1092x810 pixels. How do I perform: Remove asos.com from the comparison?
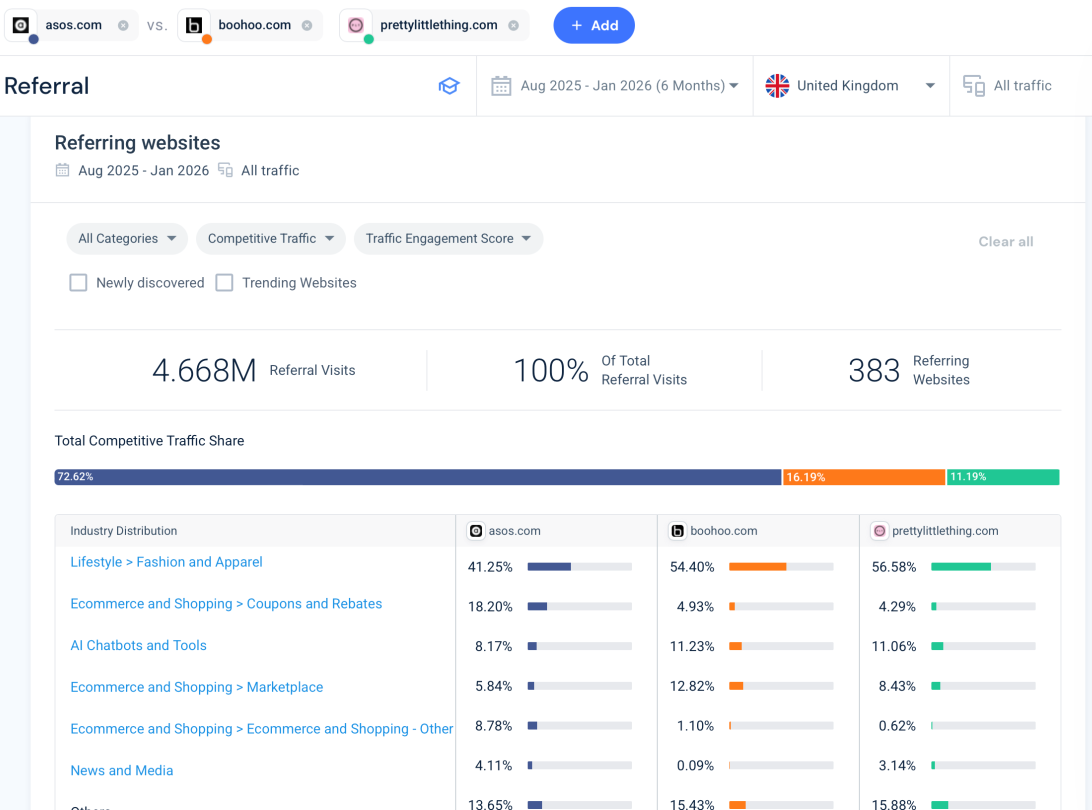pos(123,25)
